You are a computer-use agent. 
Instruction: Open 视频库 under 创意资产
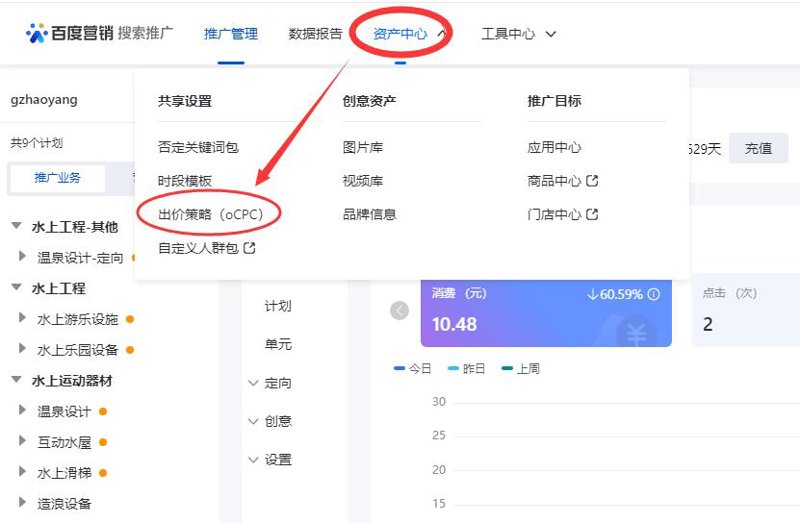pos(363,181)
